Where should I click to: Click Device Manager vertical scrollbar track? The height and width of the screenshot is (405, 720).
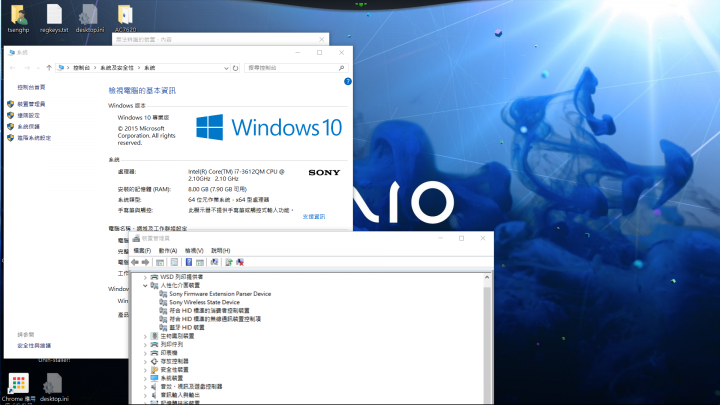[x=487, y=344]
